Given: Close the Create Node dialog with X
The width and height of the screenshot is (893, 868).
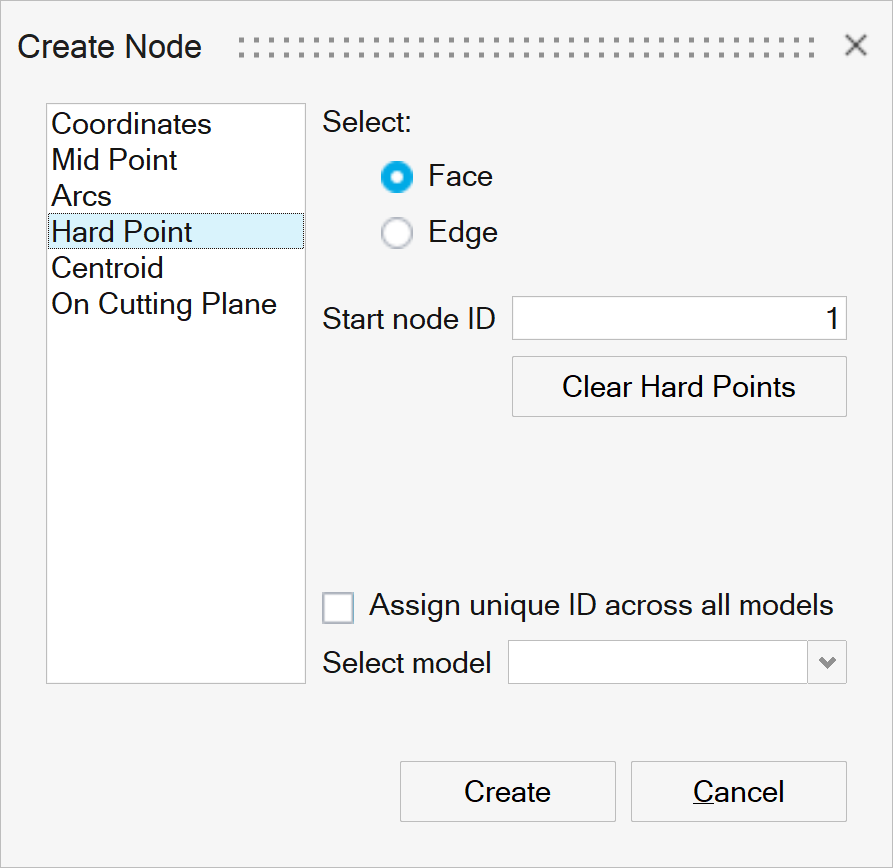Looking at the screenshot, I should coord(855,45).
